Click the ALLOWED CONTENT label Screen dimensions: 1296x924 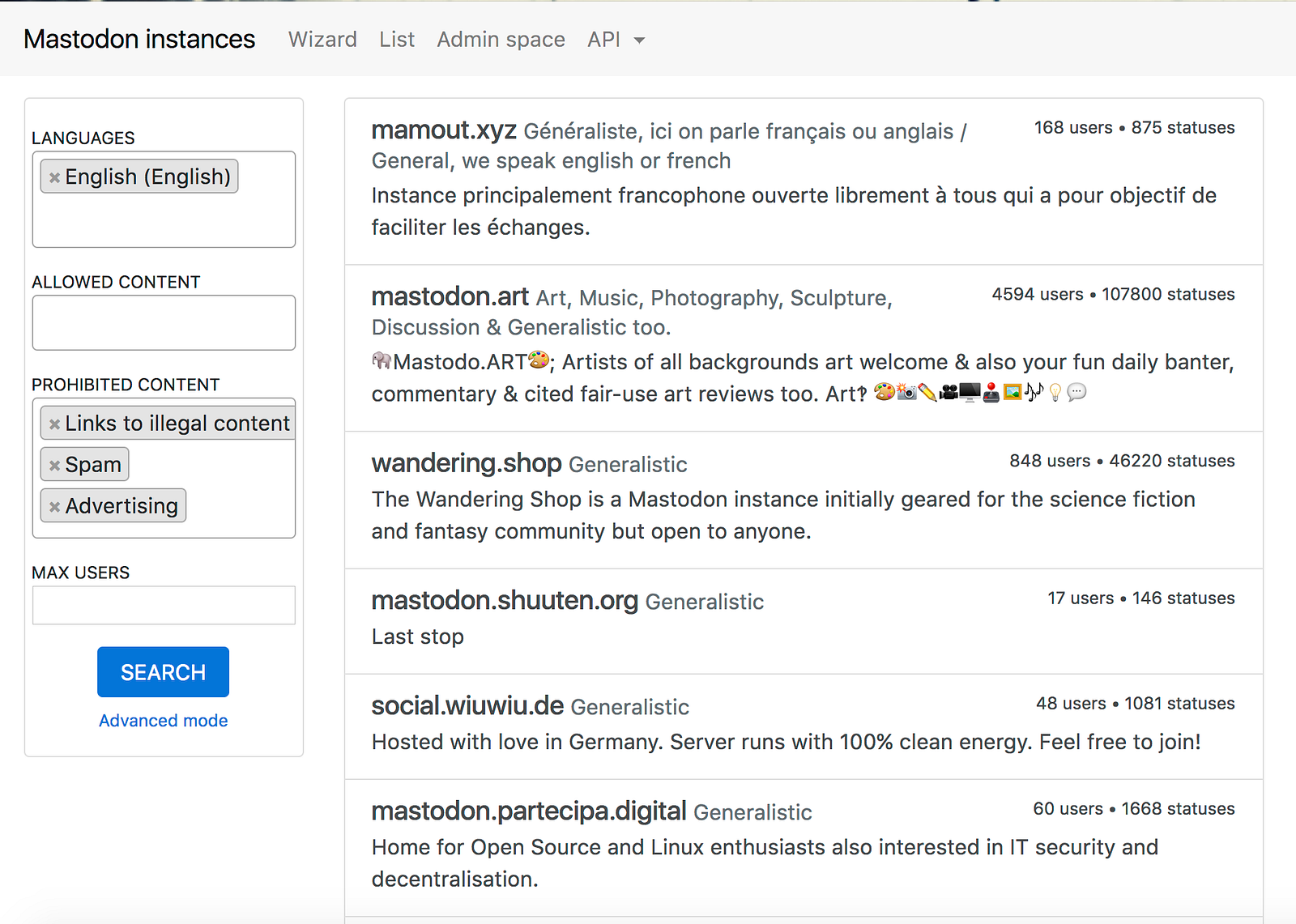[116, 283]
